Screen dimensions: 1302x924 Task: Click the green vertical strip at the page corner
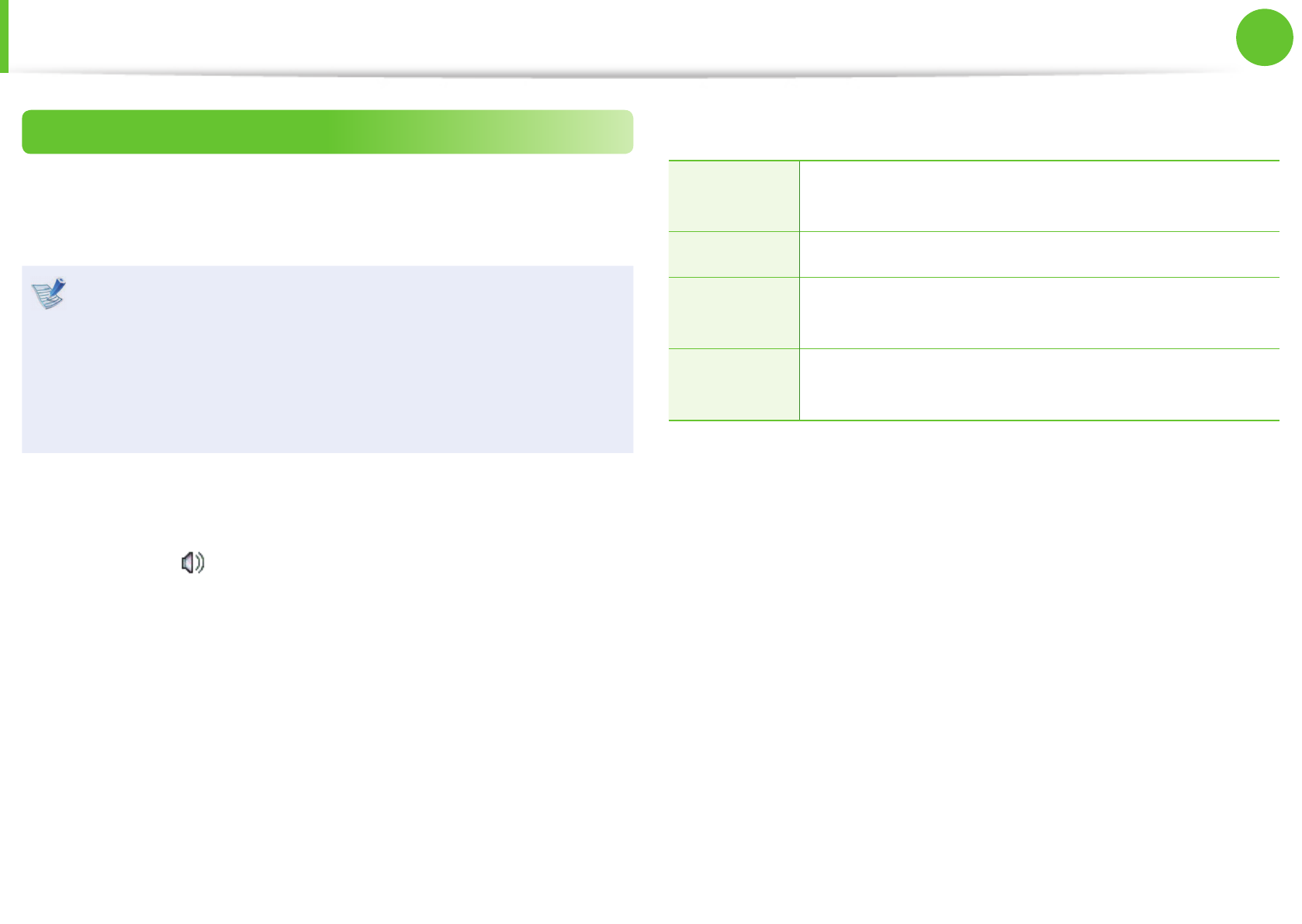[x=4, y=36]
